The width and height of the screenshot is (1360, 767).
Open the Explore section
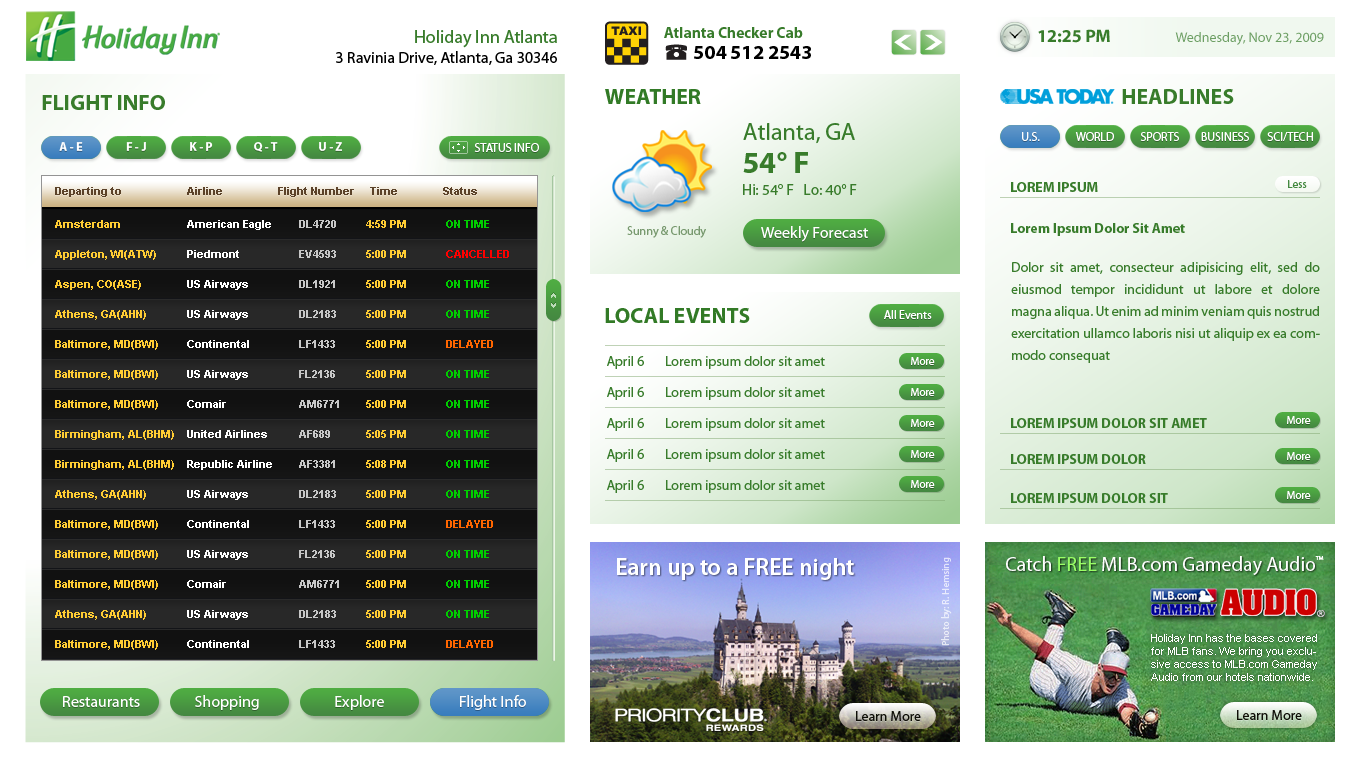(x=360, y=702)
